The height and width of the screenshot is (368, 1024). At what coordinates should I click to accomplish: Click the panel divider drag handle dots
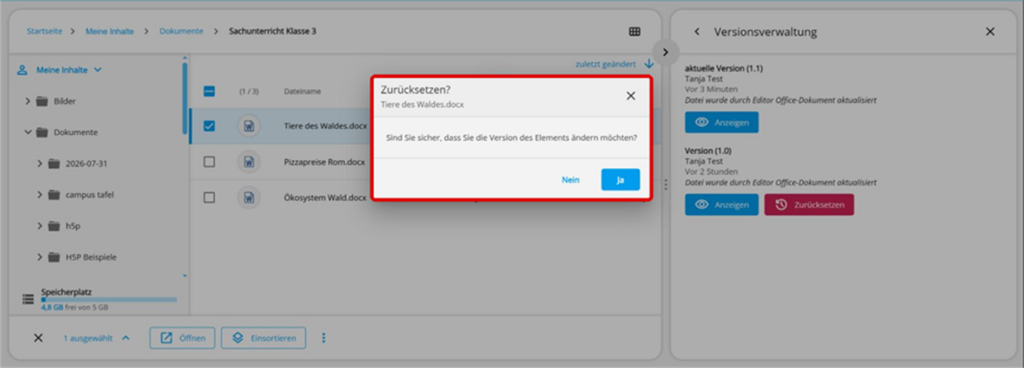tap(665, 185)
